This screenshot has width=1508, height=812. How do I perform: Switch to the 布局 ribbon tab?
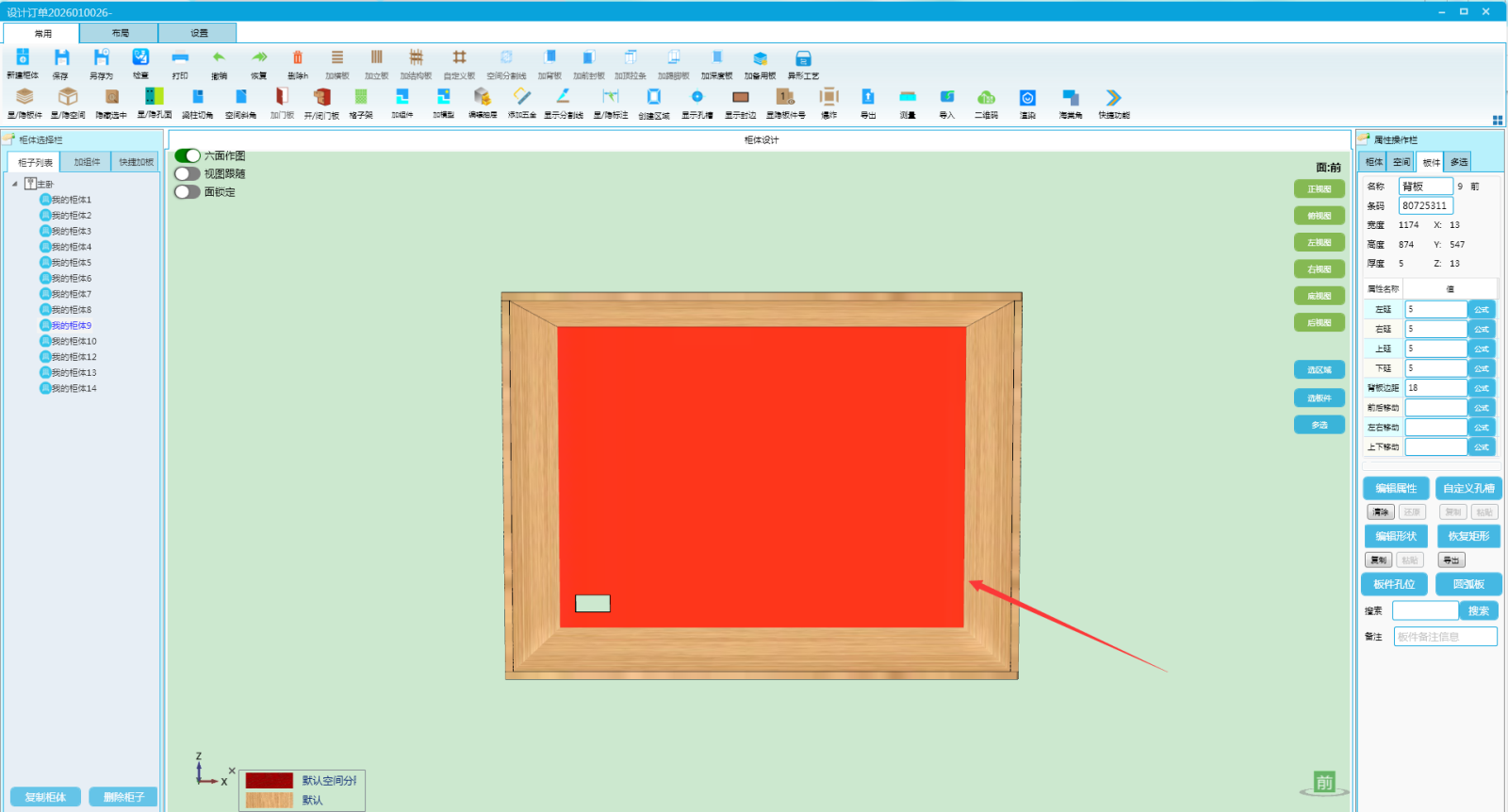click(120, 33)
